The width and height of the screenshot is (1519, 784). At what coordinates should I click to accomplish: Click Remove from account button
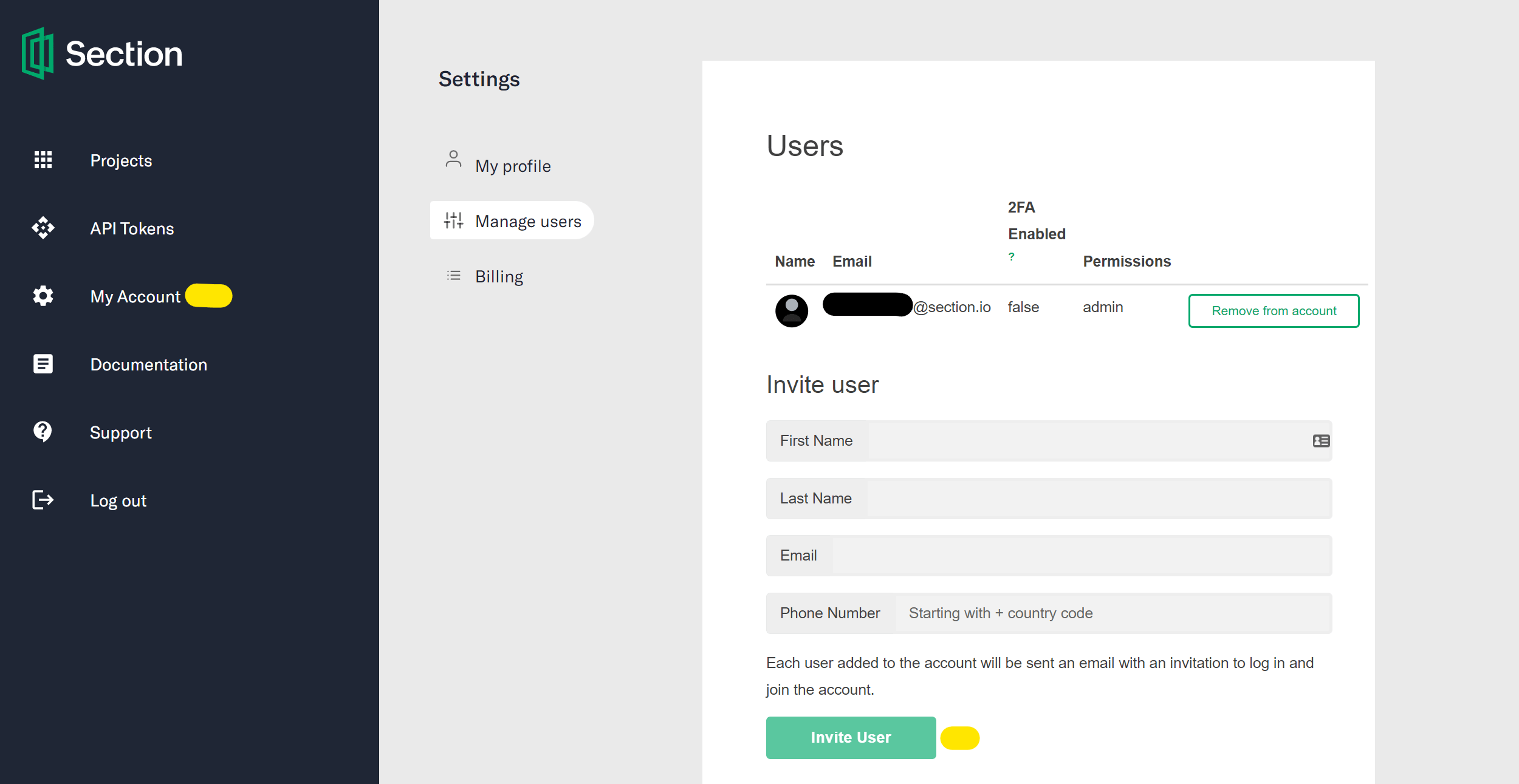coord(1273,310)
